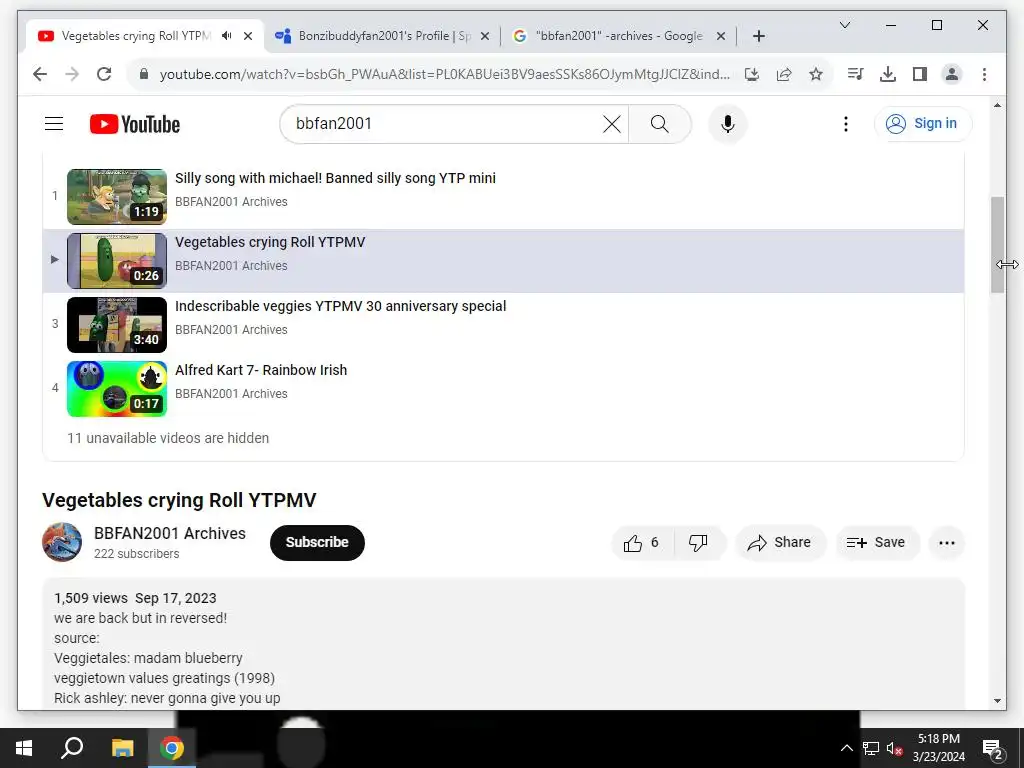Open the network tray icon
The height and width of the screenshot is (768, 1024).
871,748
